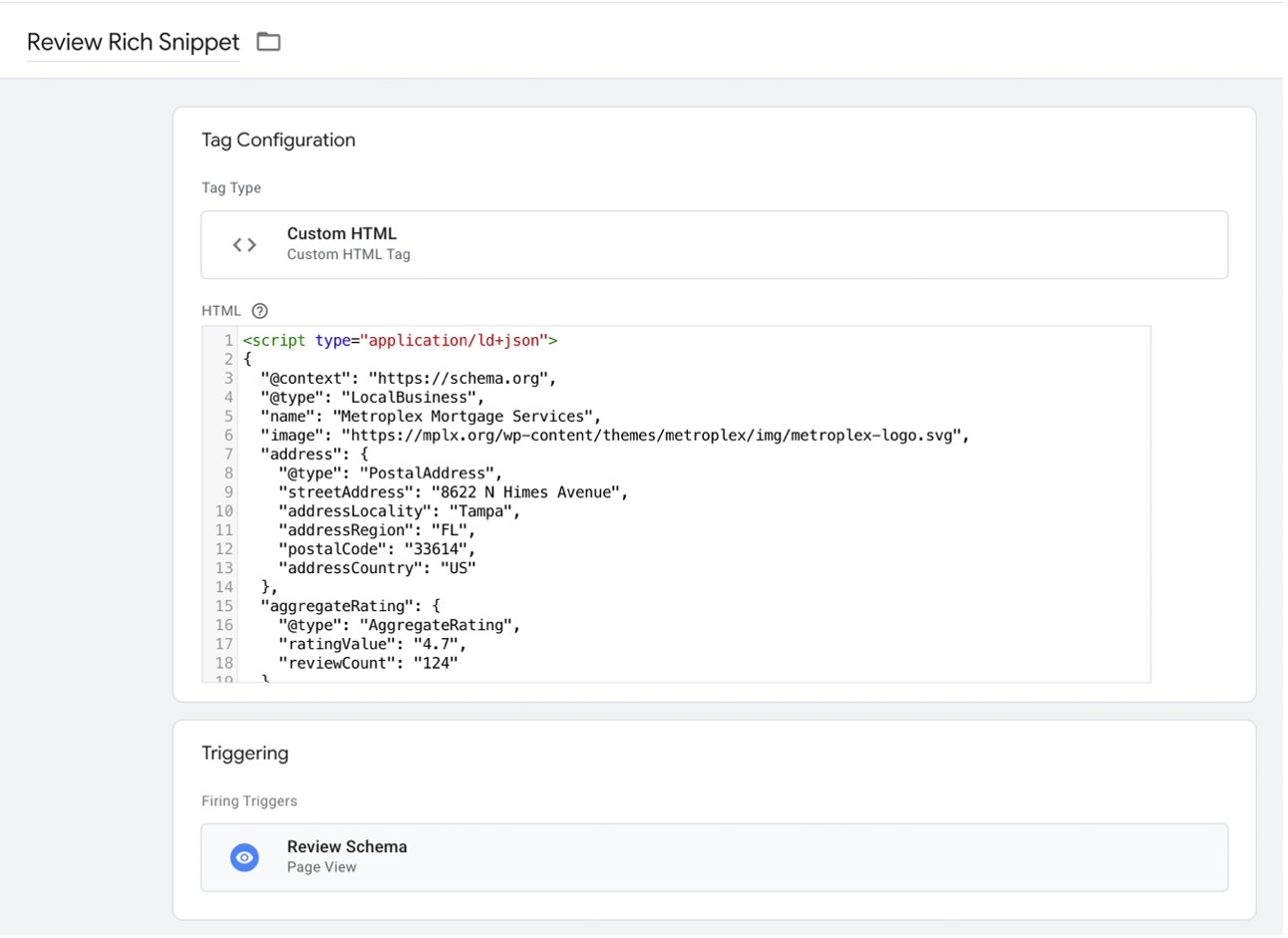
Task: Click the ratingValue 4.7 code line
Action: click(372, 644)
